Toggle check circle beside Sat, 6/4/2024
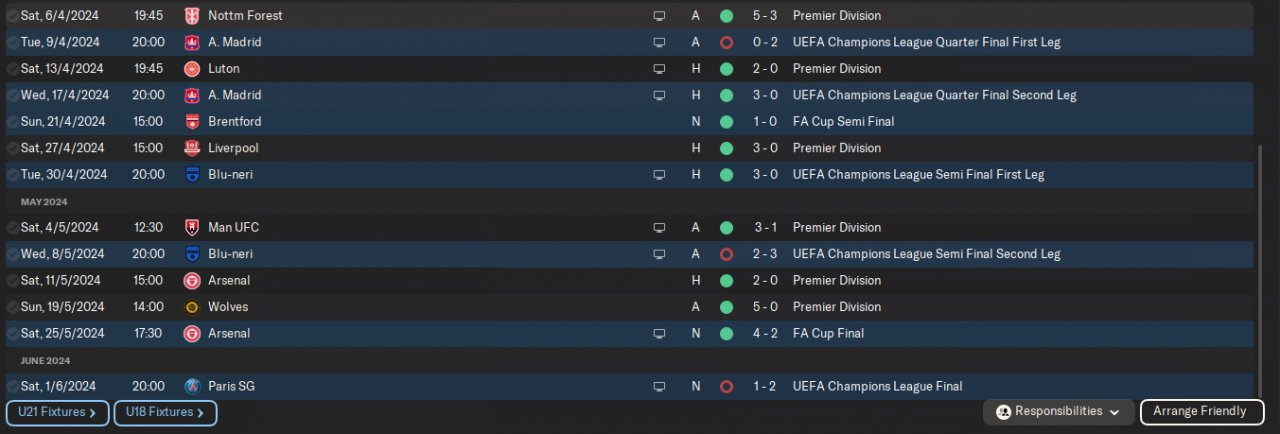The width and height of the screenshot is (1280, 434). (x=13, y=16)
